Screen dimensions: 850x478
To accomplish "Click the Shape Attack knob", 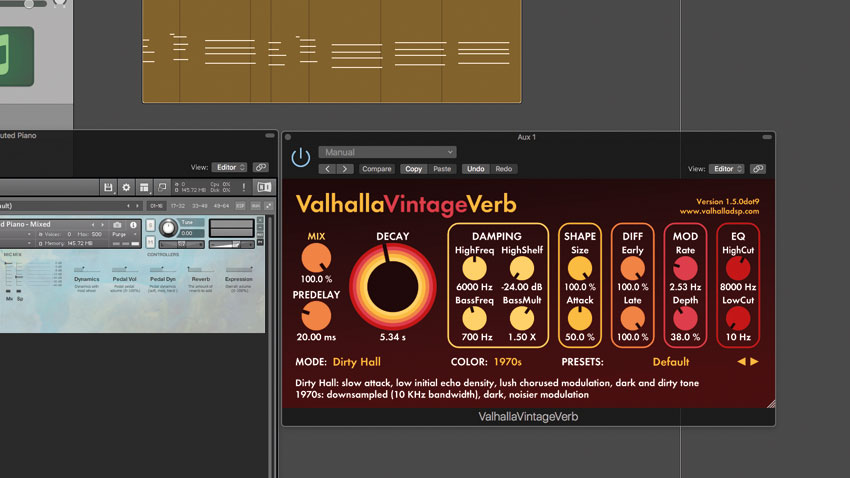I will 579,319.
